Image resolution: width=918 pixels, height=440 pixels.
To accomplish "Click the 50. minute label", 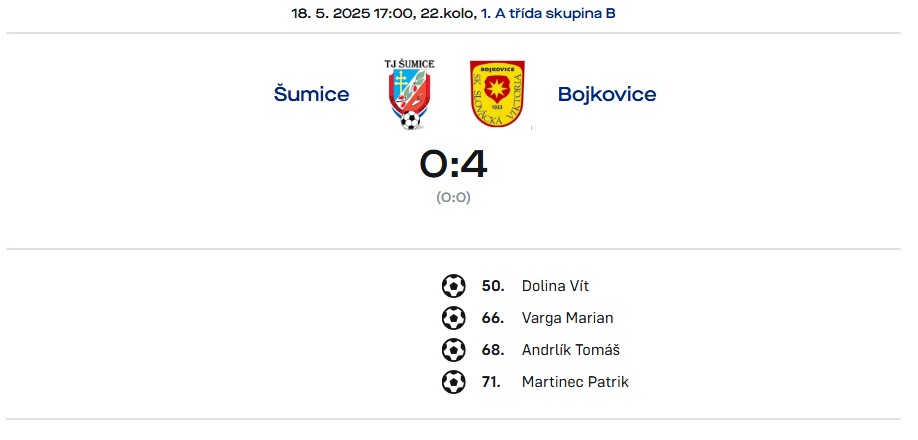I will [x=493, y=286].
